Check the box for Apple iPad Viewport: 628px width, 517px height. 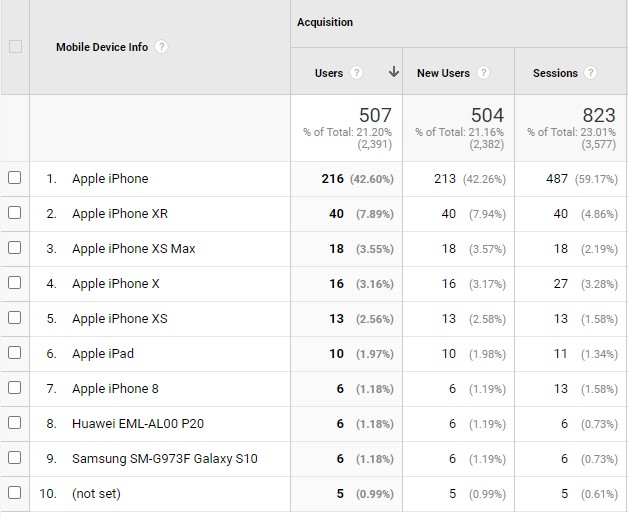coord(15,352)
